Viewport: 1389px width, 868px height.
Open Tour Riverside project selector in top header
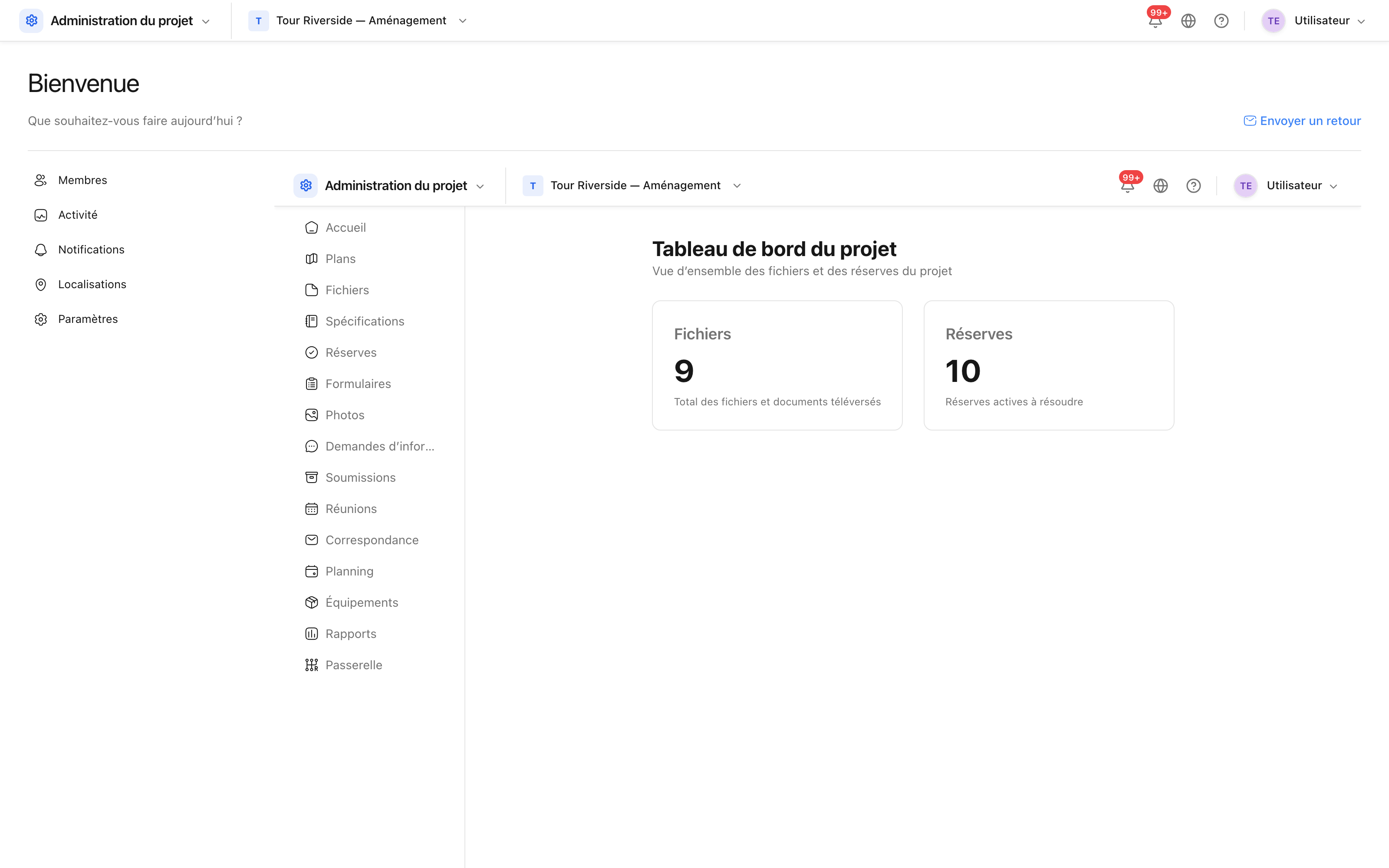[x=358, y=21]
